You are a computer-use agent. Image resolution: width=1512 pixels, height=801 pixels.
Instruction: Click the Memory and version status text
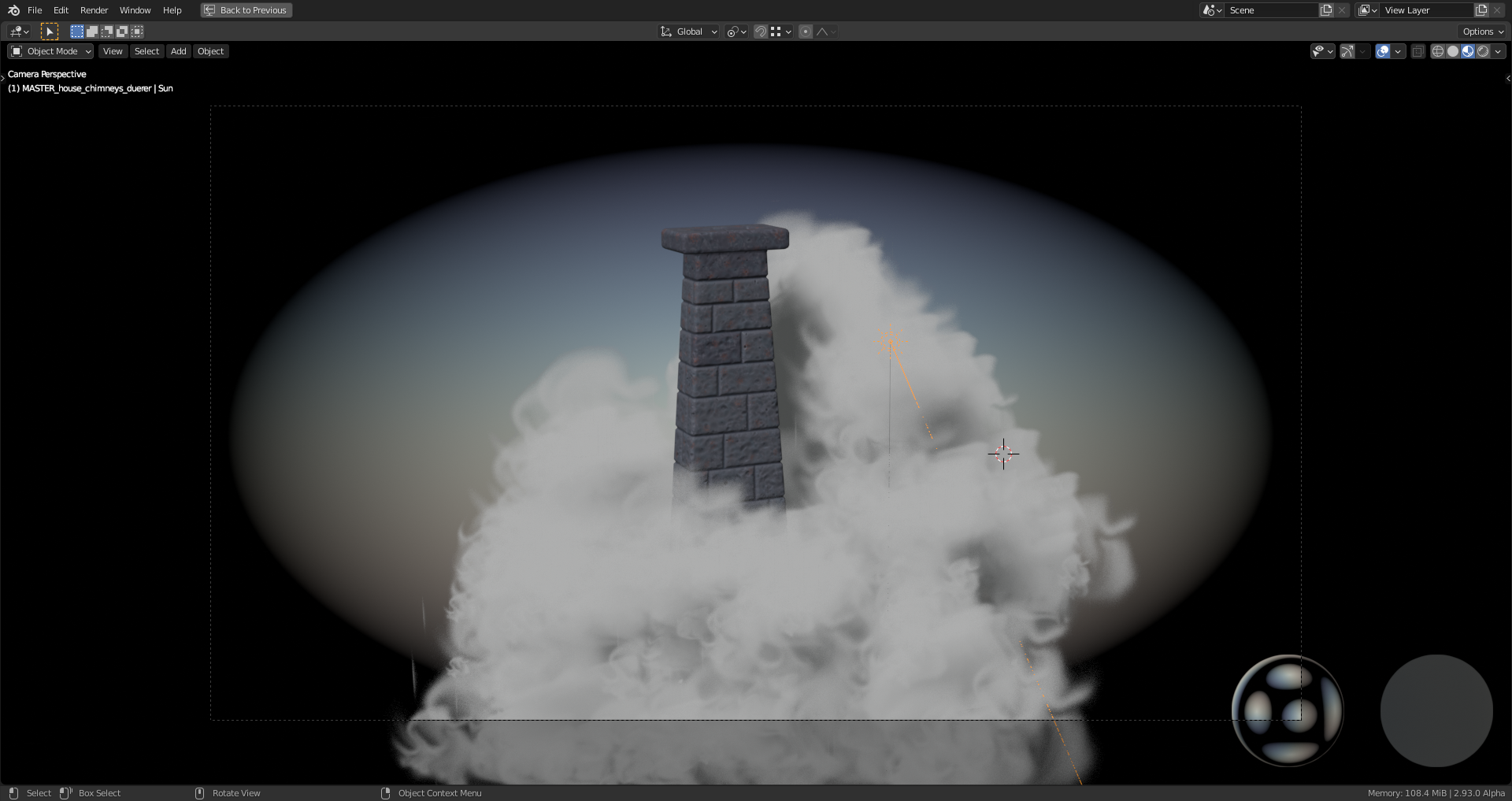coord(1436,793)
